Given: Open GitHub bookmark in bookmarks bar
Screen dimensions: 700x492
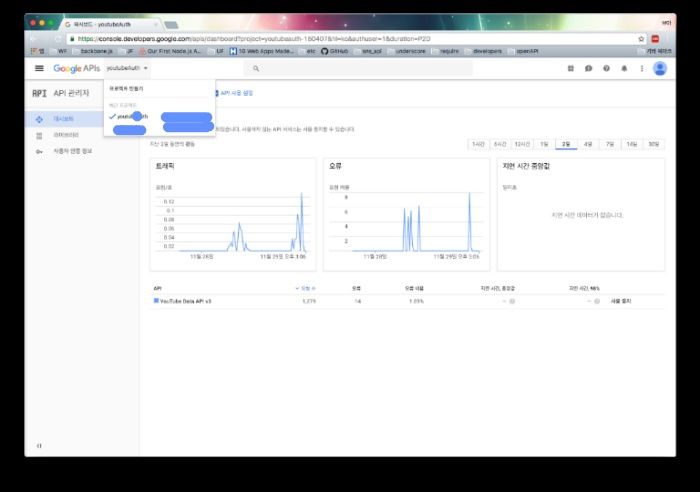Looking at the screenshot, I should click(334, 51).
